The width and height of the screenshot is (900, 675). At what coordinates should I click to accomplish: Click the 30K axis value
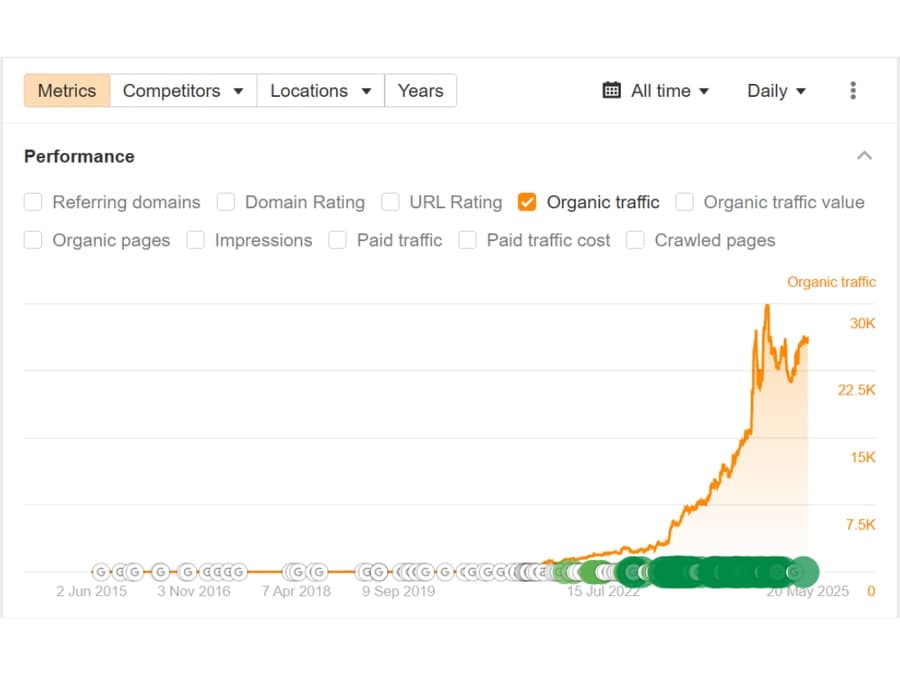click(x=862, y=323)
